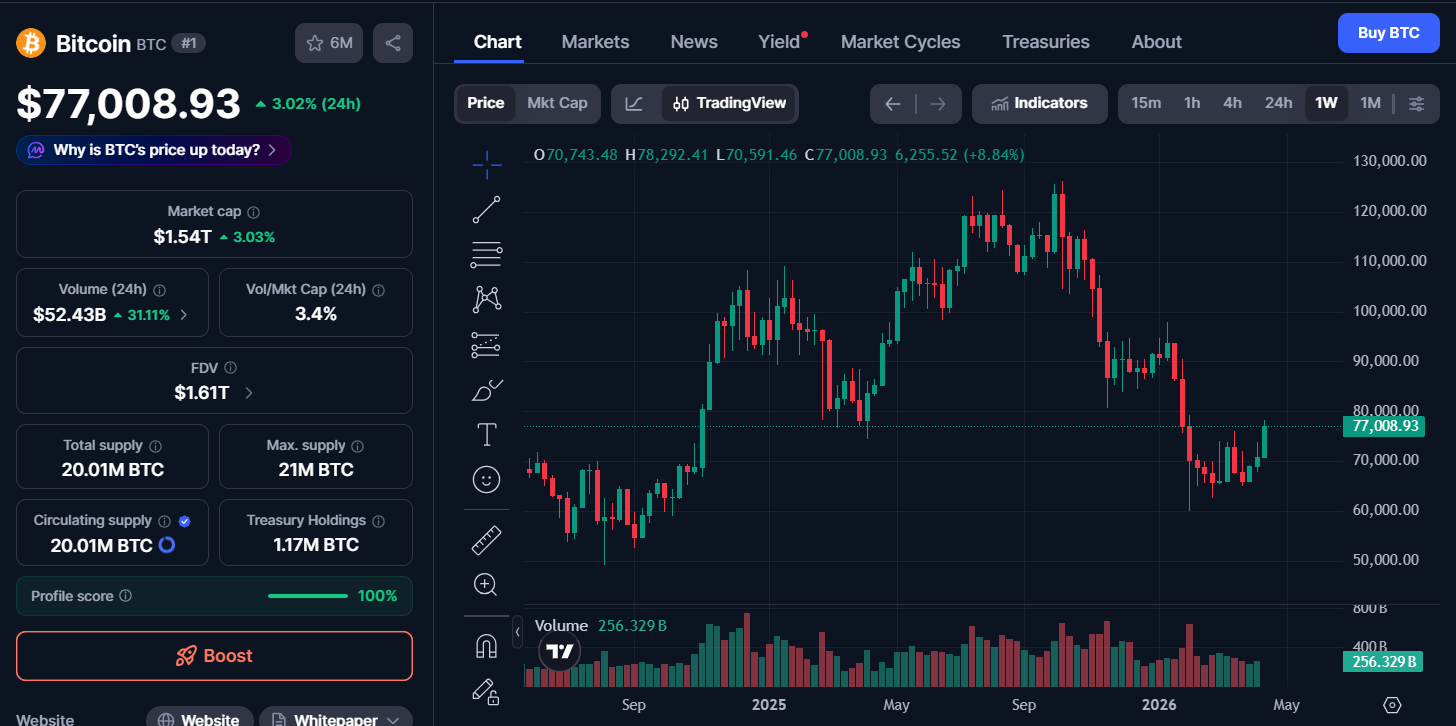Share Bitcoin page via share icon
Viewport: 1456px width, 726px height.
[393, 43]
